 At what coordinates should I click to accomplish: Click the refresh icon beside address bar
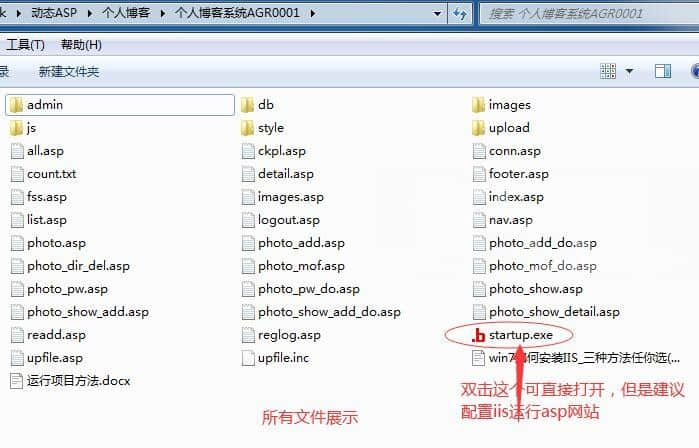(x=460, y=13)
